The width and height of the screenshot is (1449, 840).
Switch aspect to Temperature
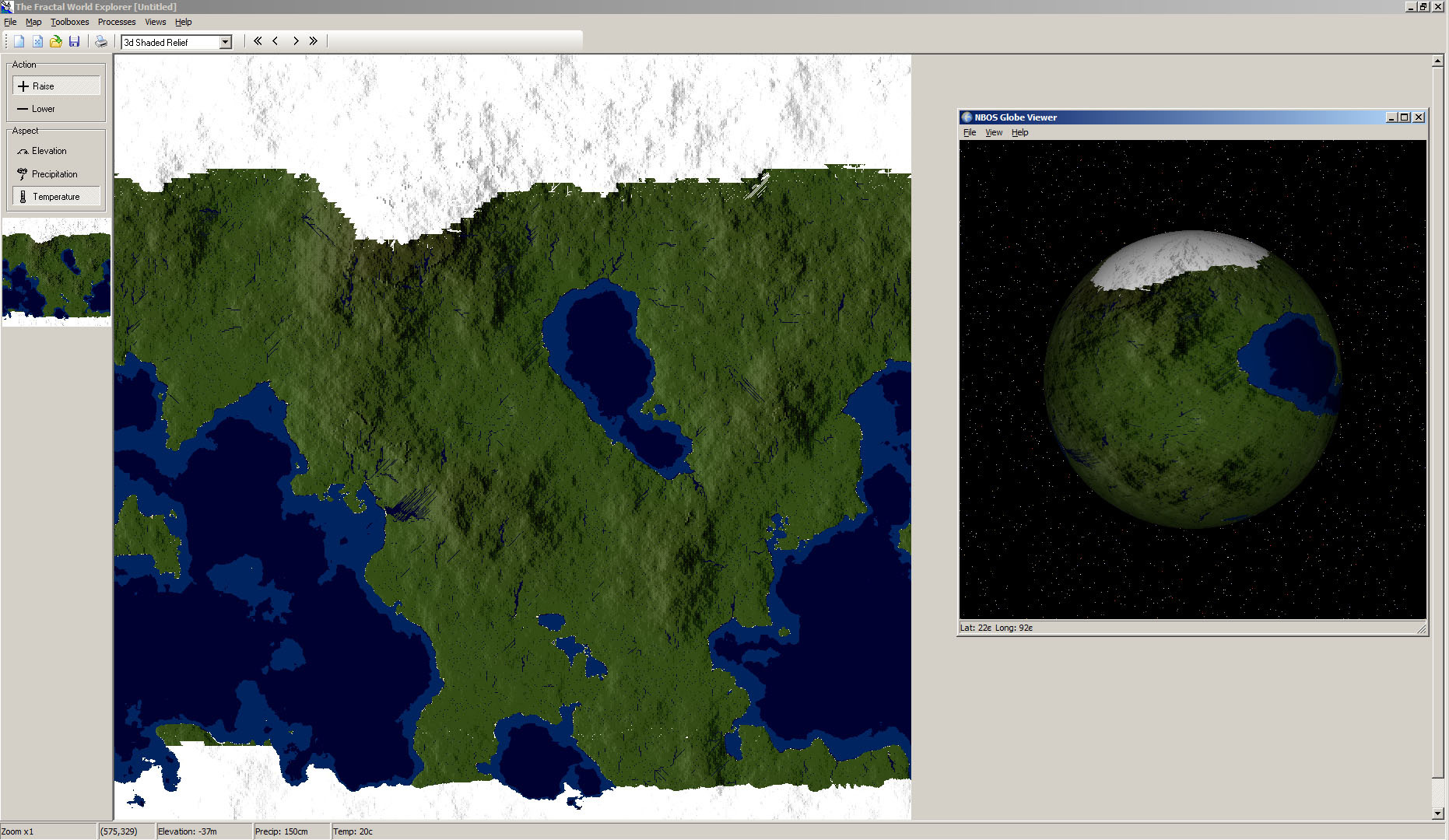57,197
